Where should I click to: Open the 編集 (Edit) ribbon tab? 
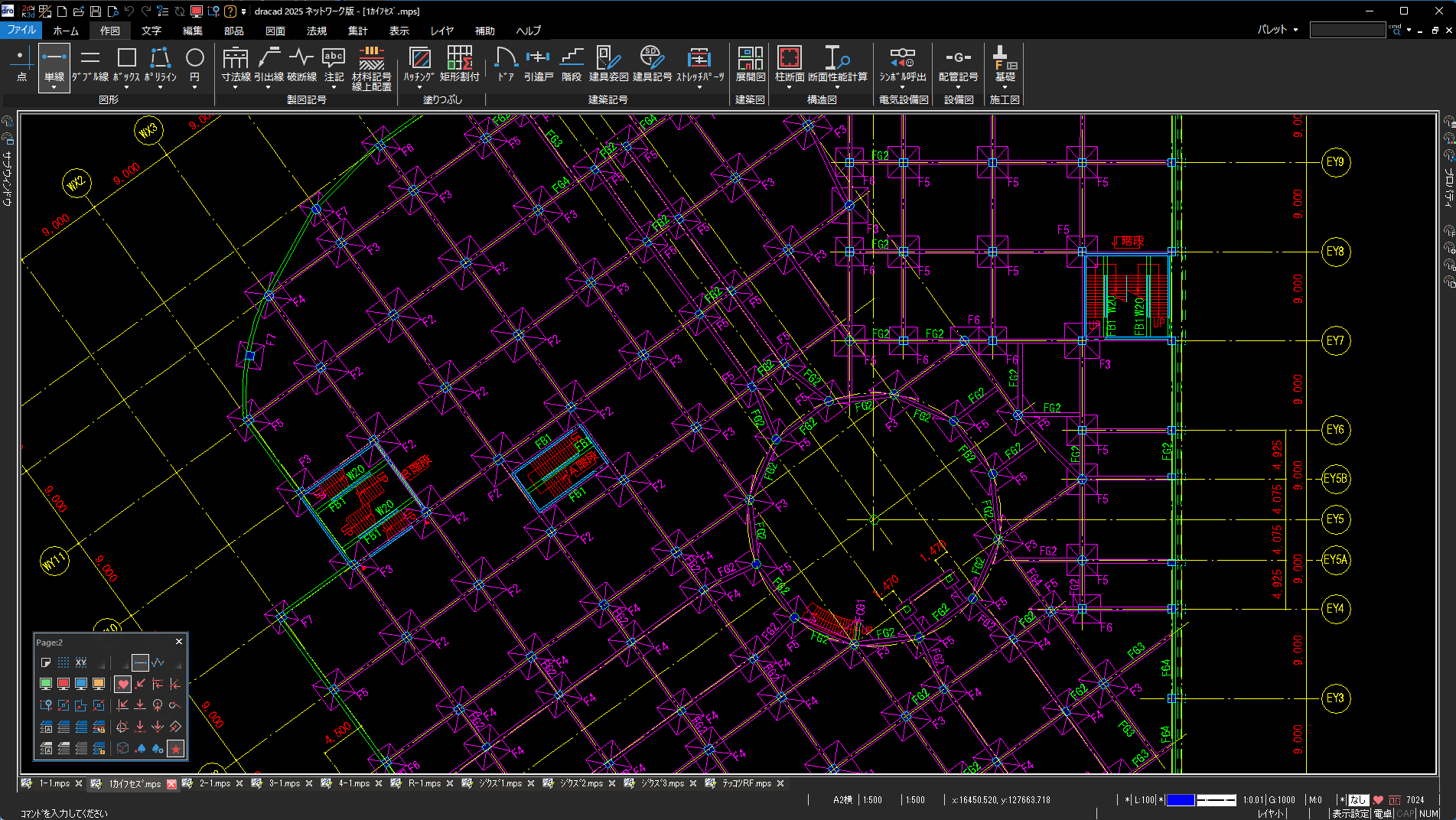193,31
